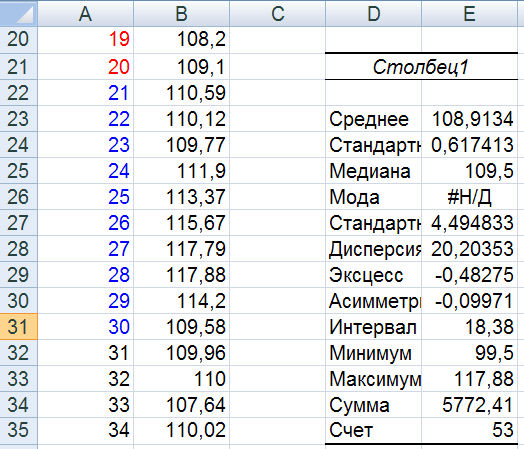Click the black number 33 cell
The image size is (524, 449).
[86, 405]
